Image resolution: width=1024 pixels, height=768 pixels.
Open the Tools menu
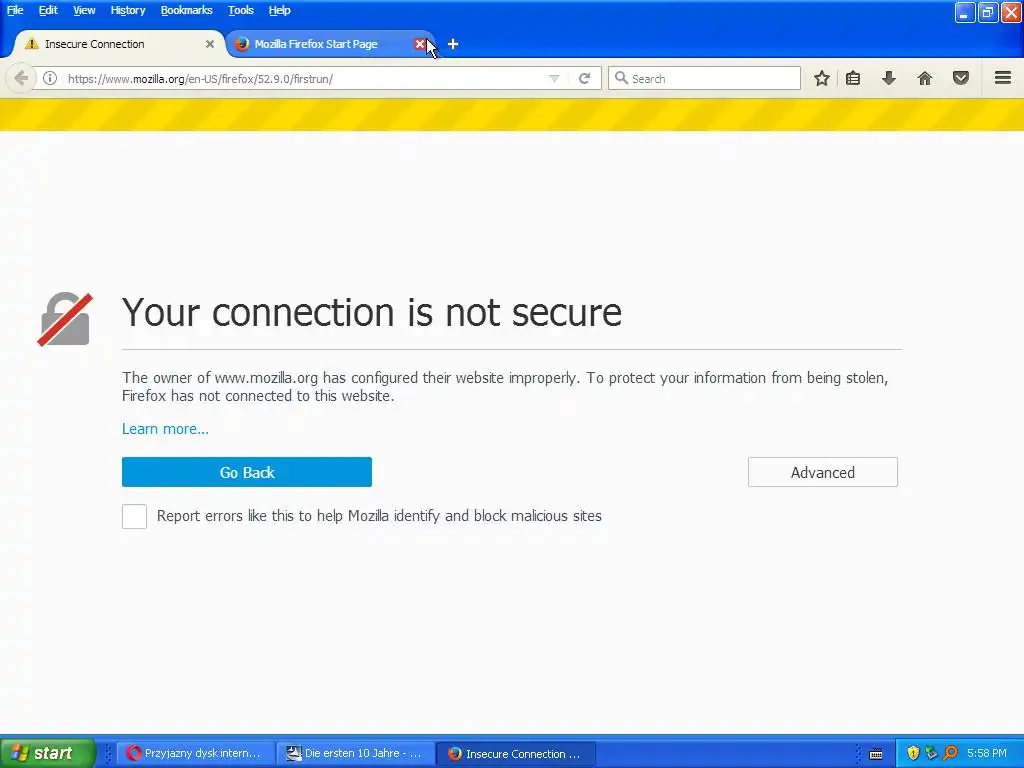point(240,10)
